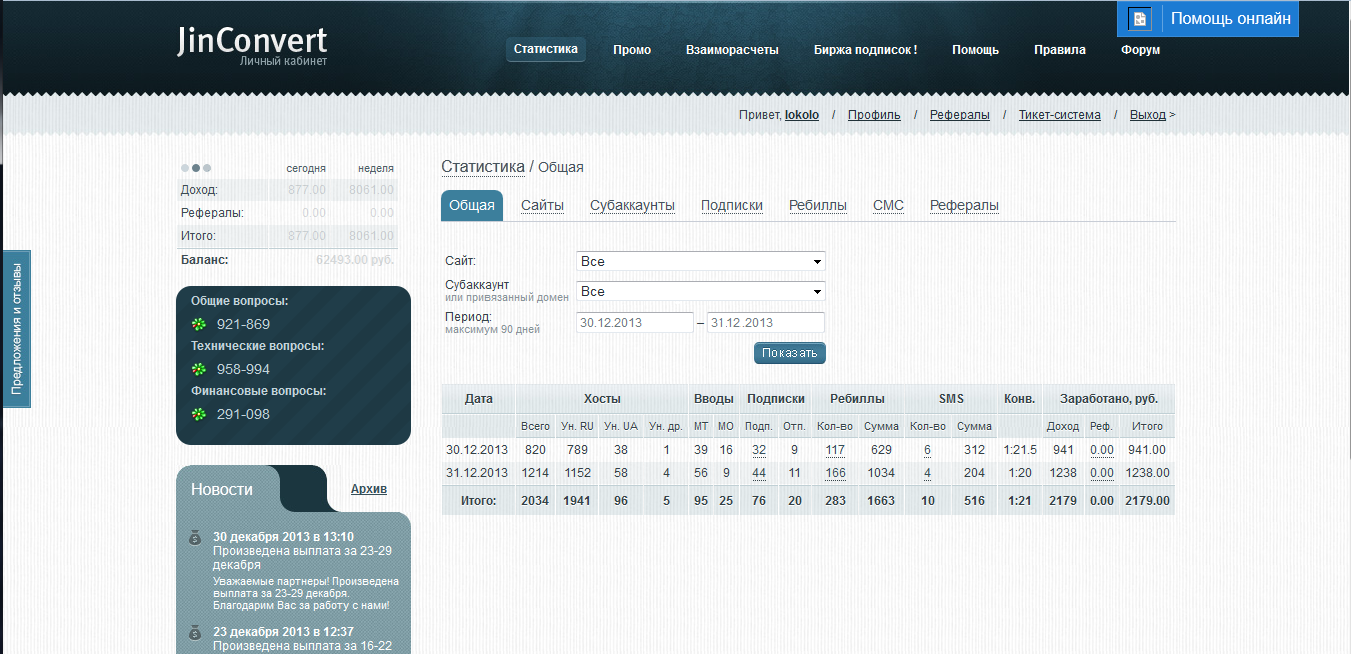Click the lokolo username link
Viewport: 1351px width, 654px height.
click(x=802, y=115)
